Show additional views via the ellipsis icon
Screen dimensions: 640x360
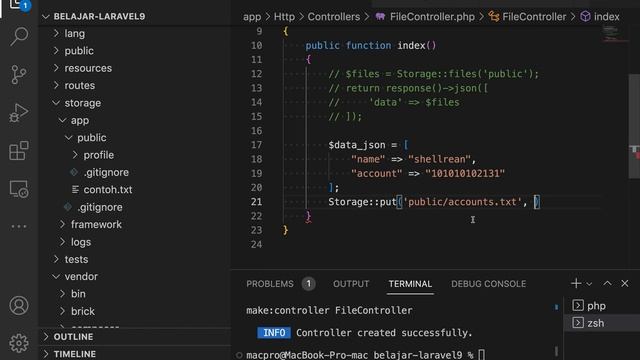19,226
